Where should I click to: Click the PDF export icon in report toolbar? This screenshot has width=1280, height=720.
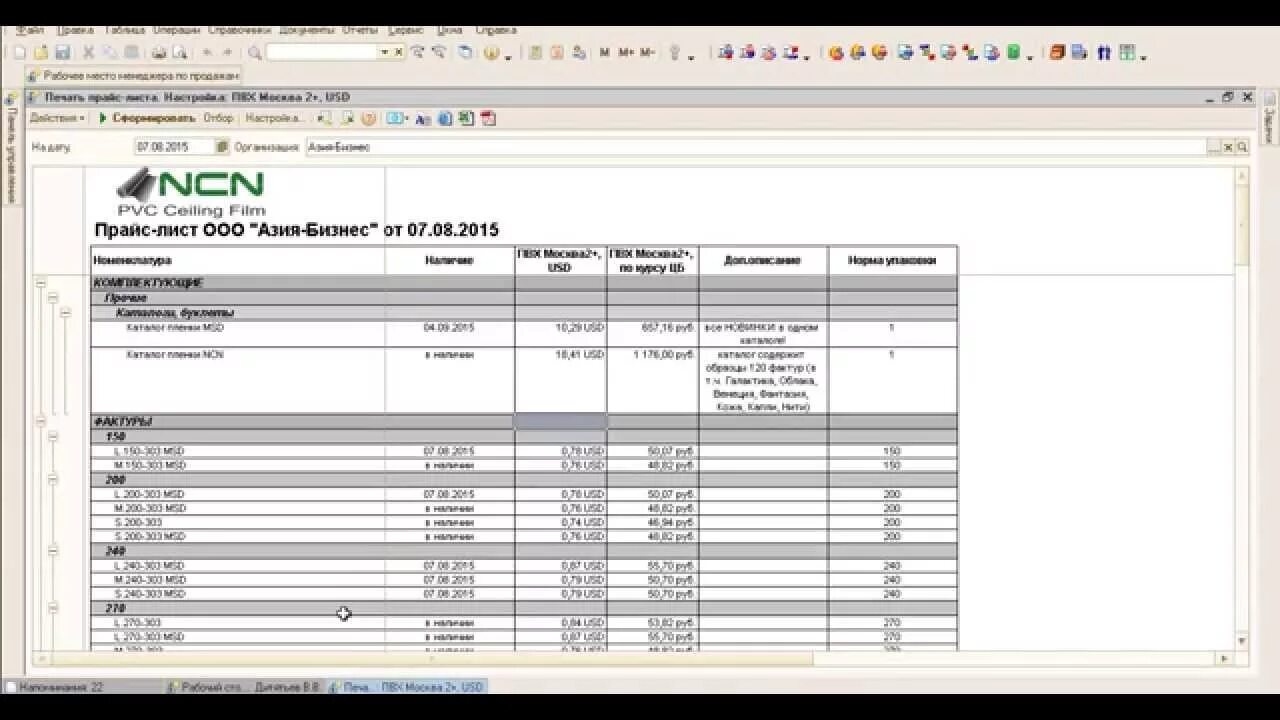(x=488, y=118)
